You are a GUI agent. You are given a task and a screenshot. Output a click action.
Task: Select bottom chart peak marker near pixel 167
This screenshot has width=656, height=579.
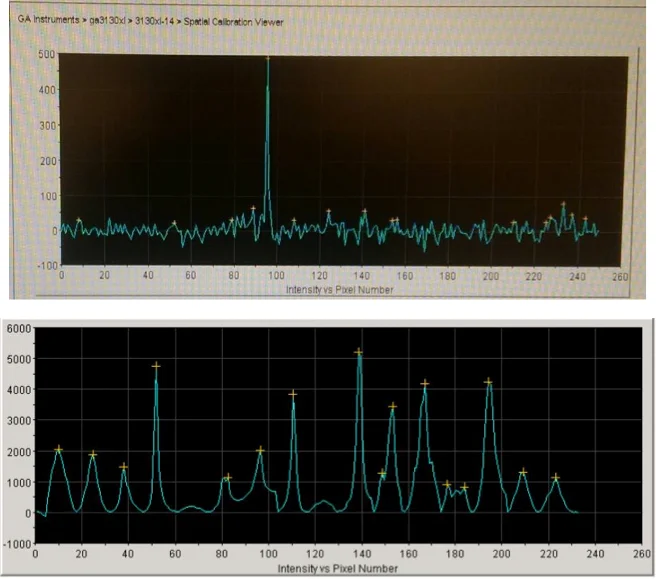[424, 383]
